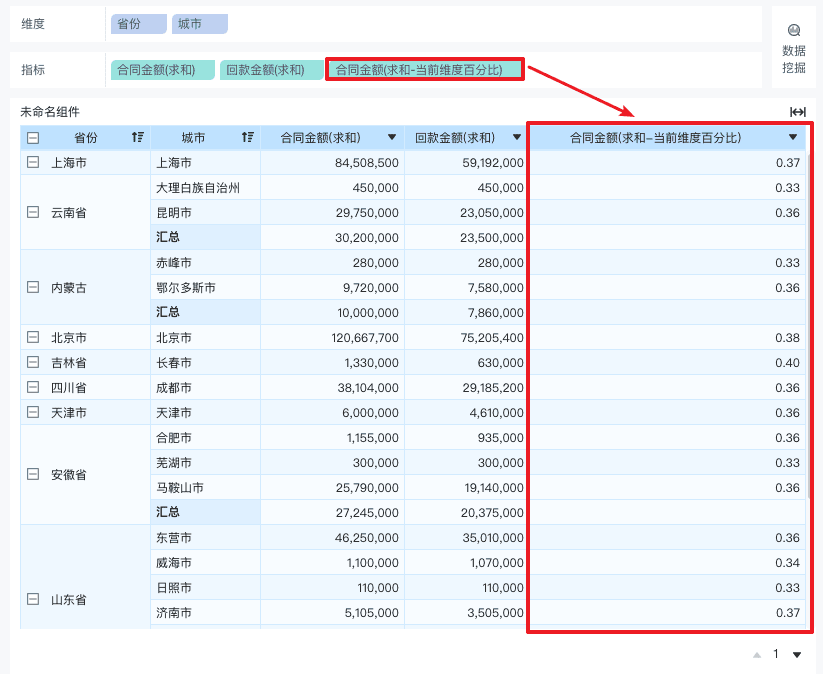Click value 27,245,000 in 安徽省 summary
Screen dimensions: 823x674
(x=367, y=512)
